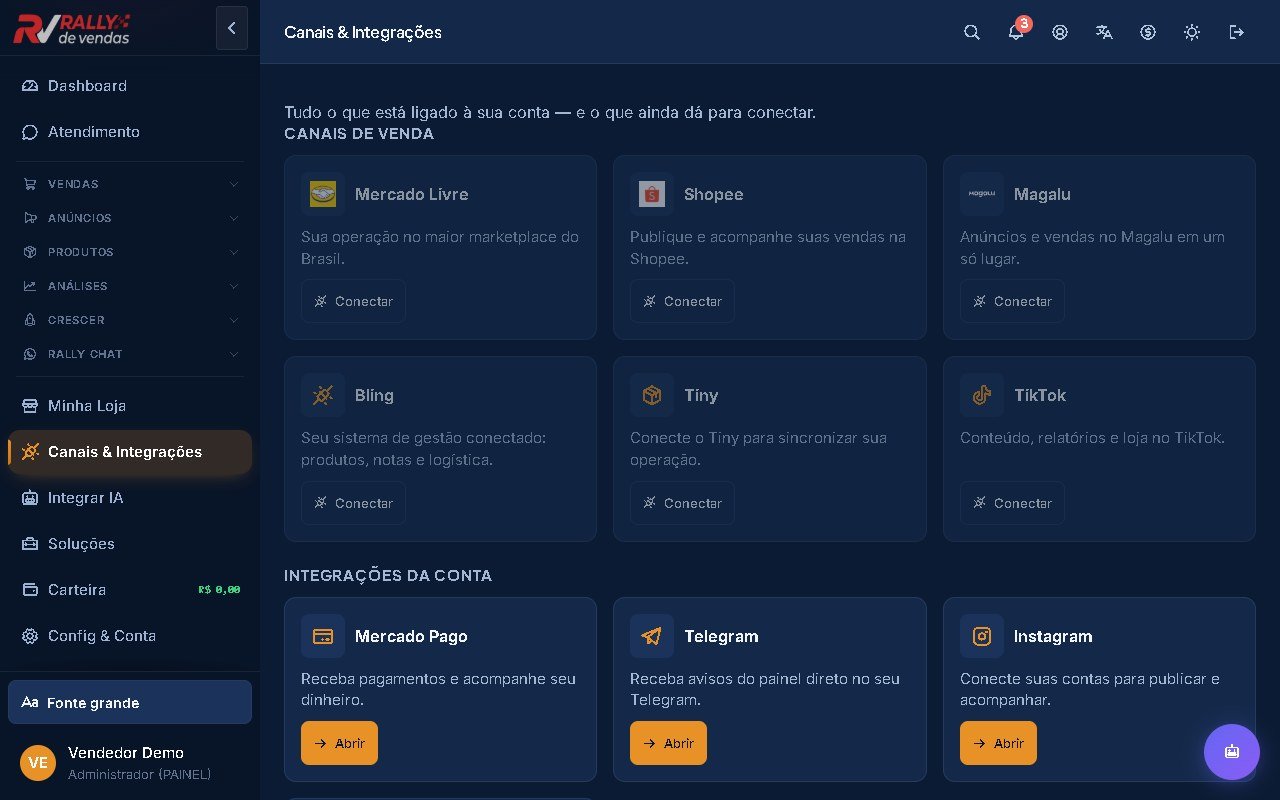The image size is (1280, 800).
Task: Toggle the Fonte grande option
Action: (130, 702)
